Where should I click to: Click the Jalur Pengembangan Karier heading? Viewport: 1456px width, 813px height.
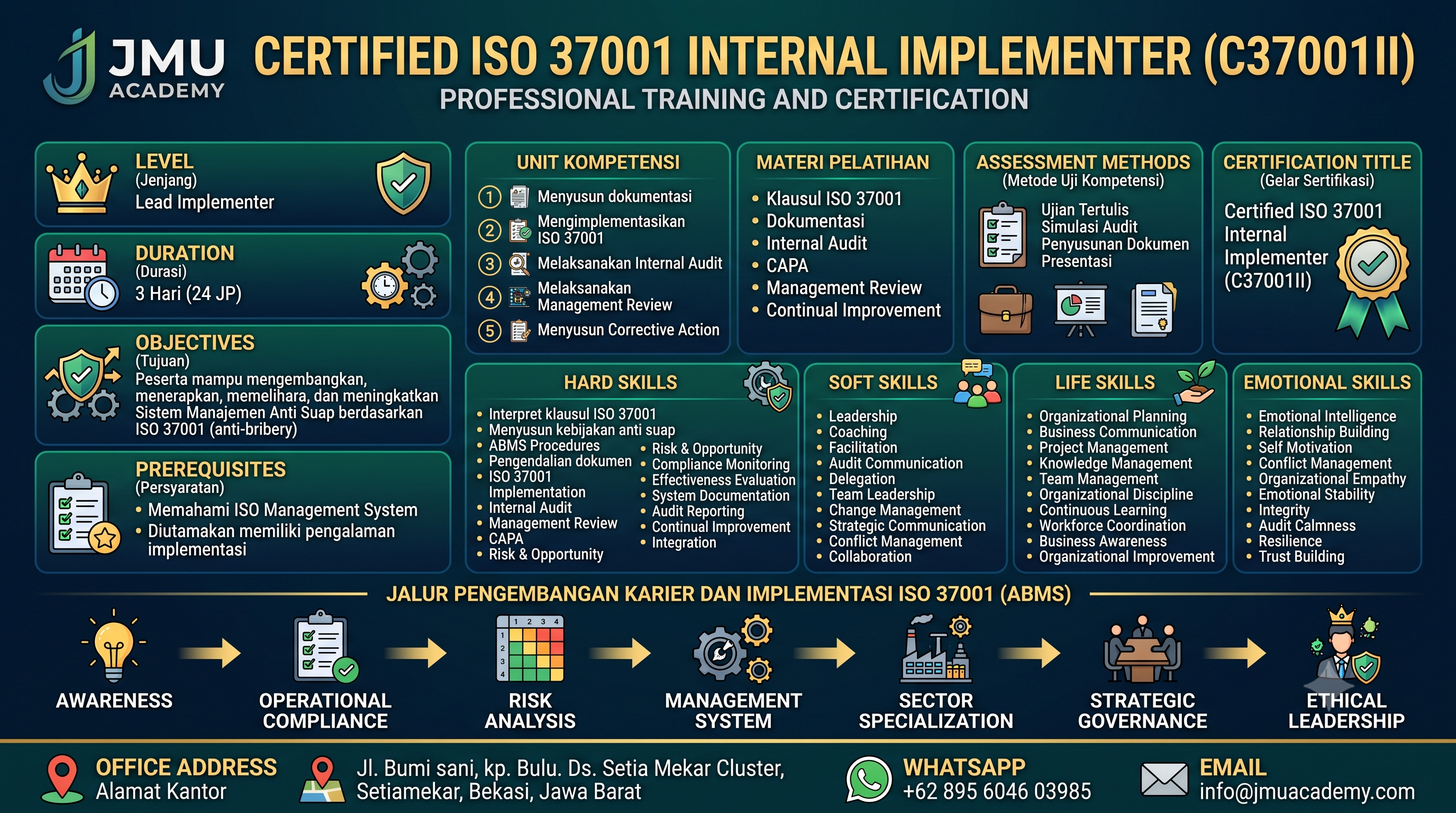728,594
